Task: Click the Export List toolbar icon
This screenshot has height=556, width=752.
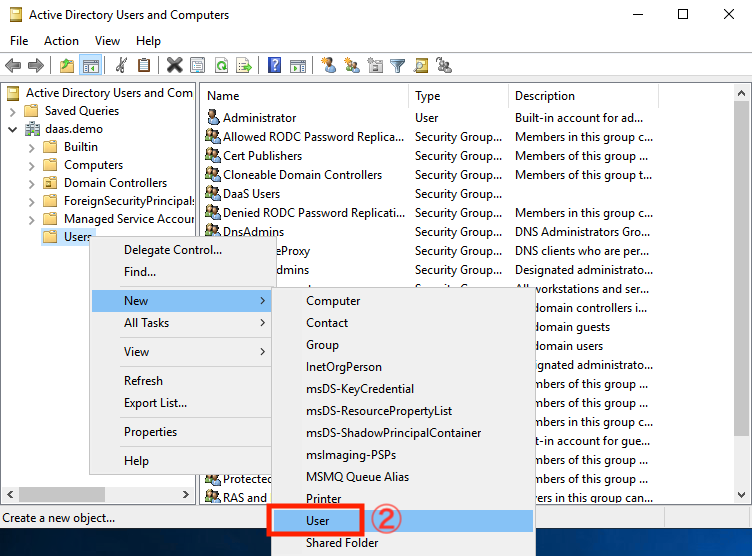Action: [244, 65]
